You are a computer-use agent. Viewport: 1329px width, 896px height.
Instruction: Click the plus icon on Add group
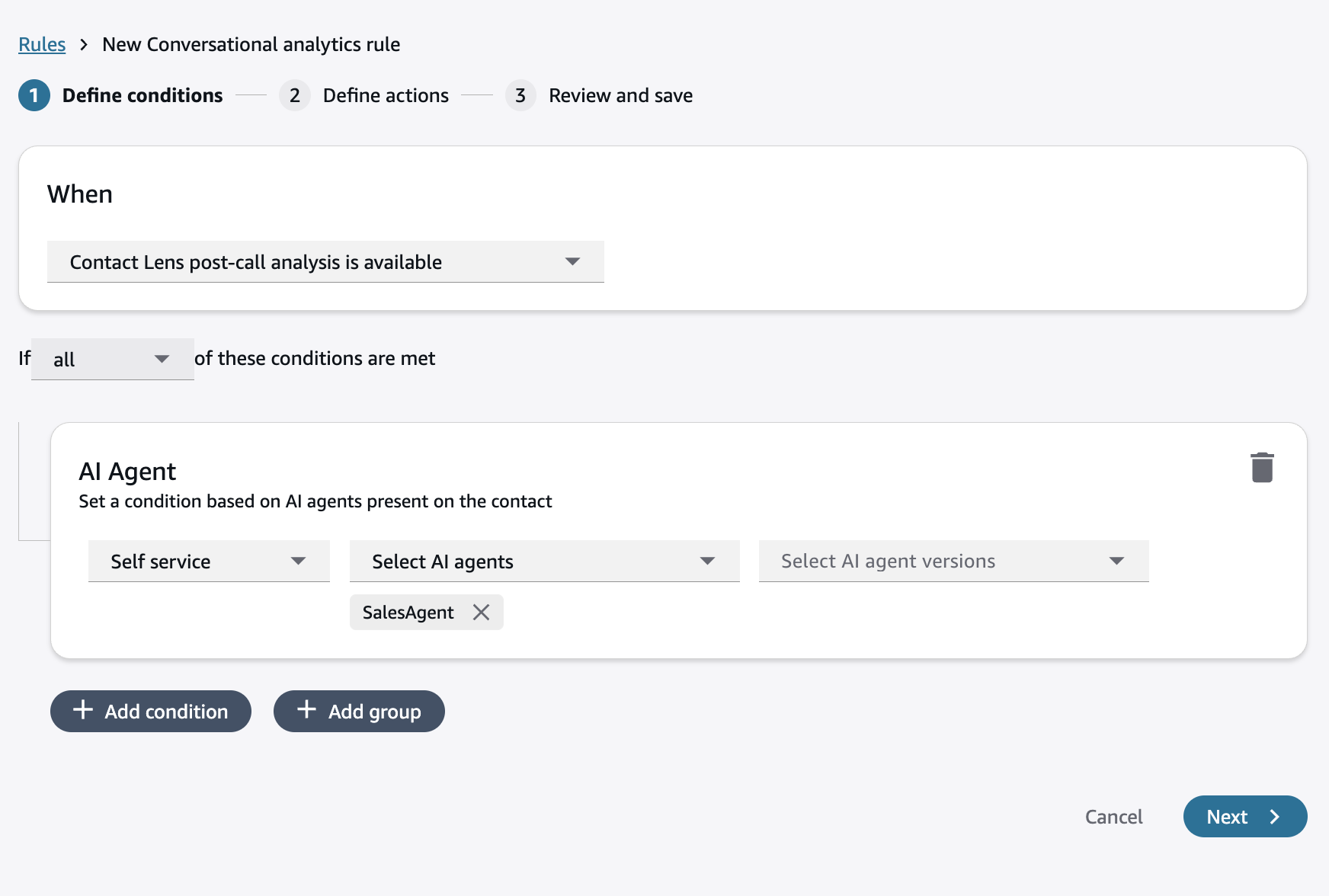click(306, 710)
